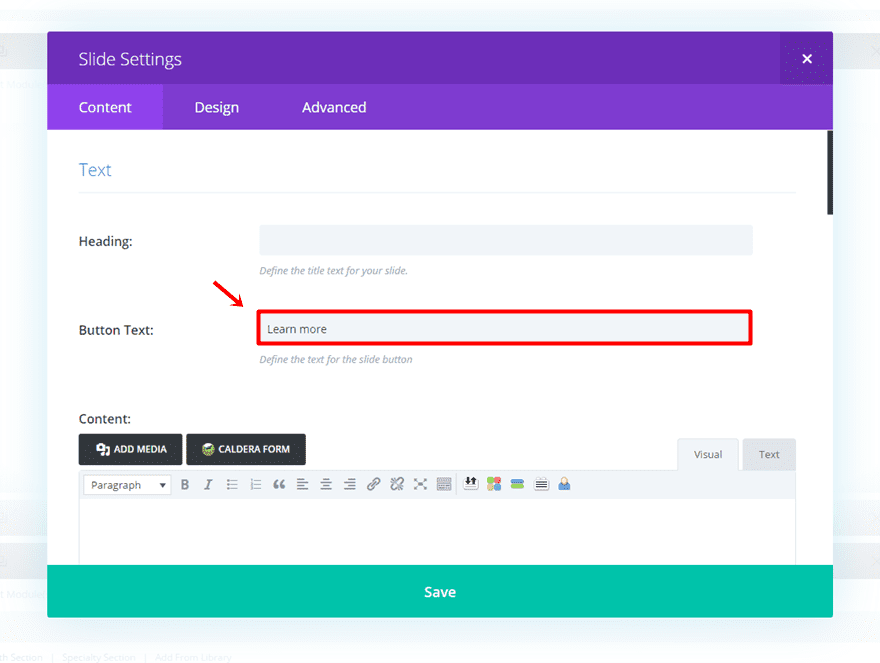Switch to the Design tab
This screenshot has height=663, width=880.
click(217, 108)
